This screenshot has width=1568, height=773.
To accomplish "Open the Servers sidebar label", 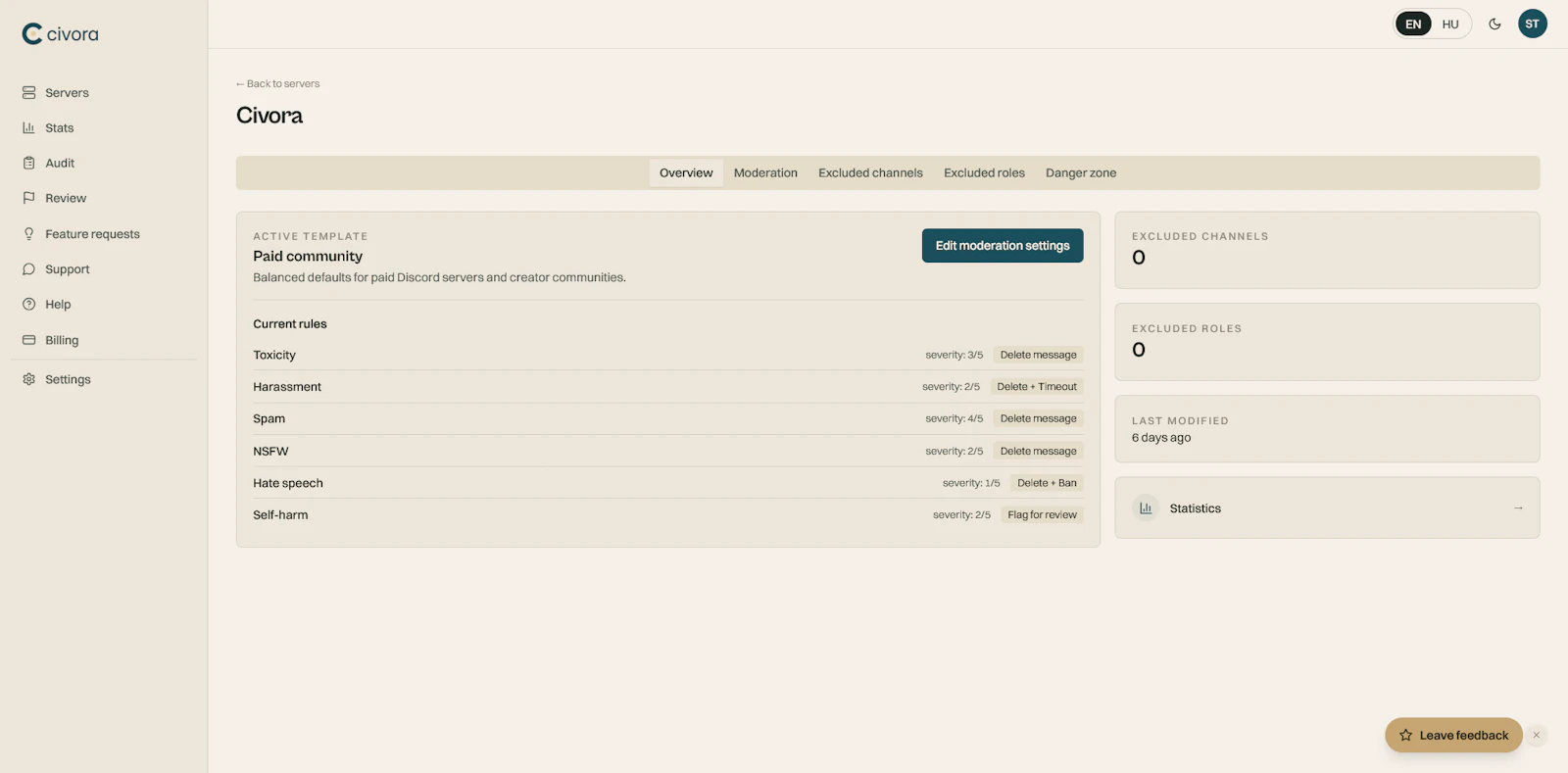I will click(67, 93).
